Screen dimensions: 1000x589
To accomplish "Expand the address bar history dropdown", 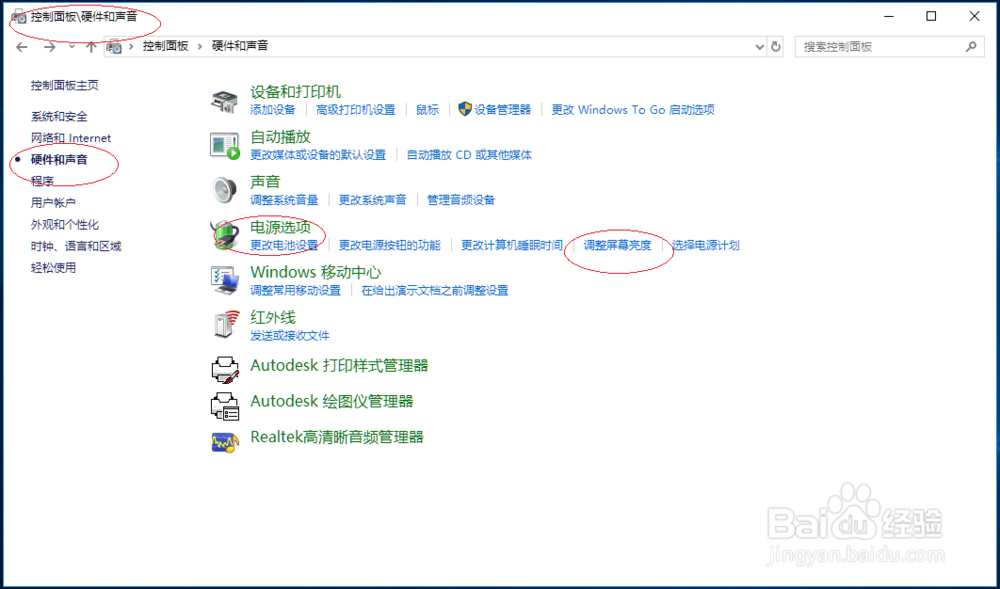I will click(759, 46).
